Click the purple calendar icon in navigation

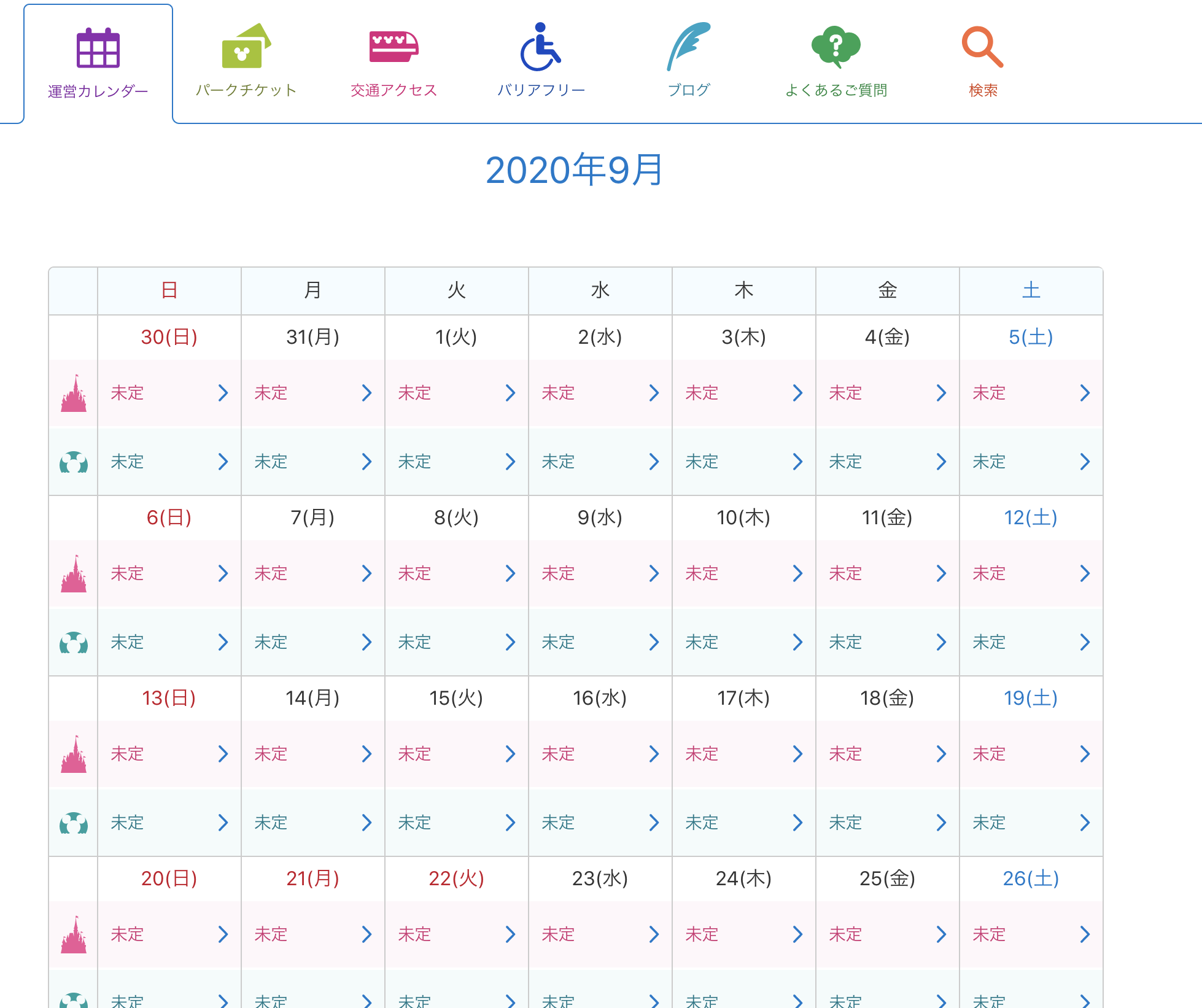point(98,48)
